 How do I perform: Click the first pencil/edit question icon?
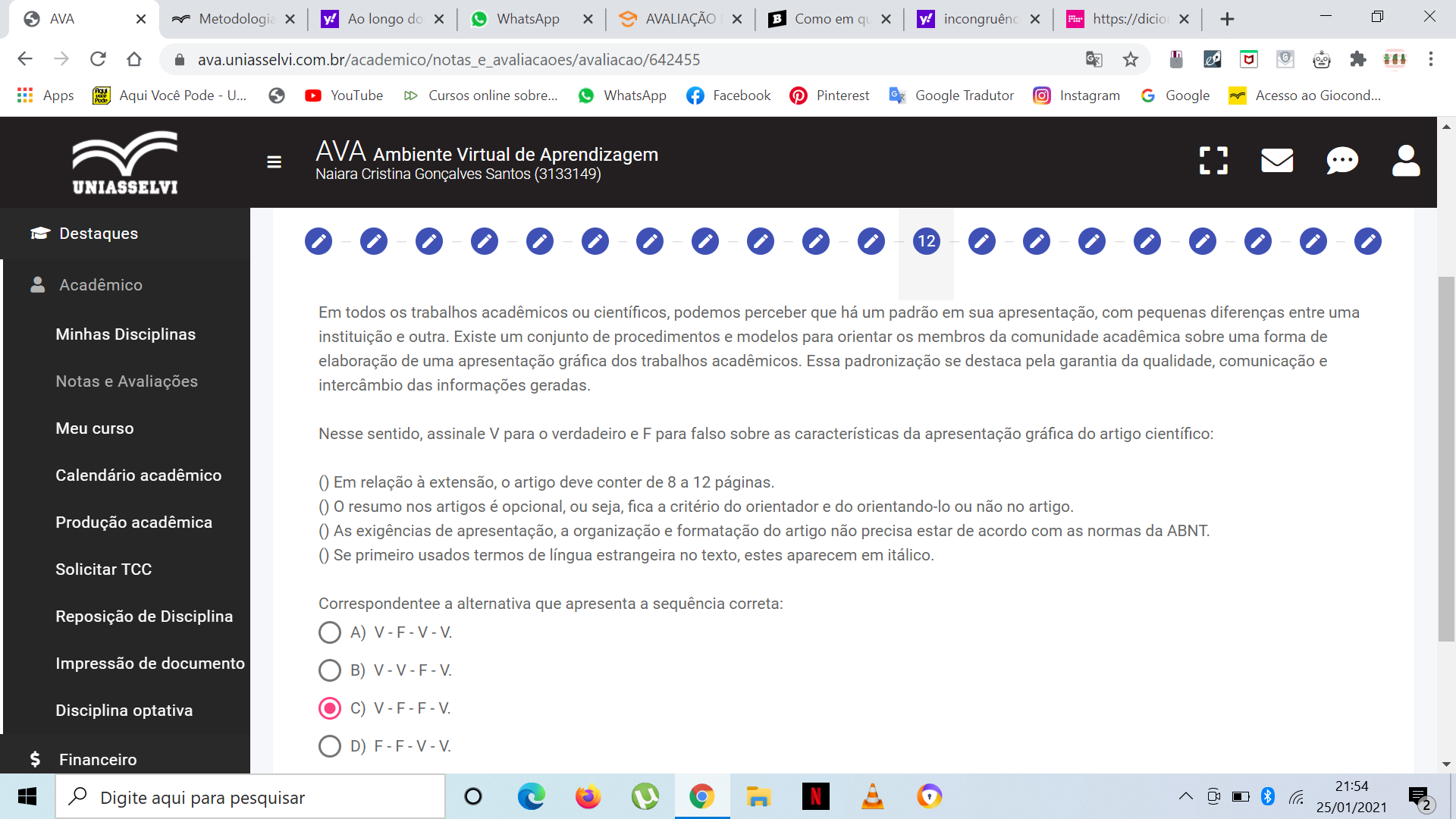click(x=319, y=241)
